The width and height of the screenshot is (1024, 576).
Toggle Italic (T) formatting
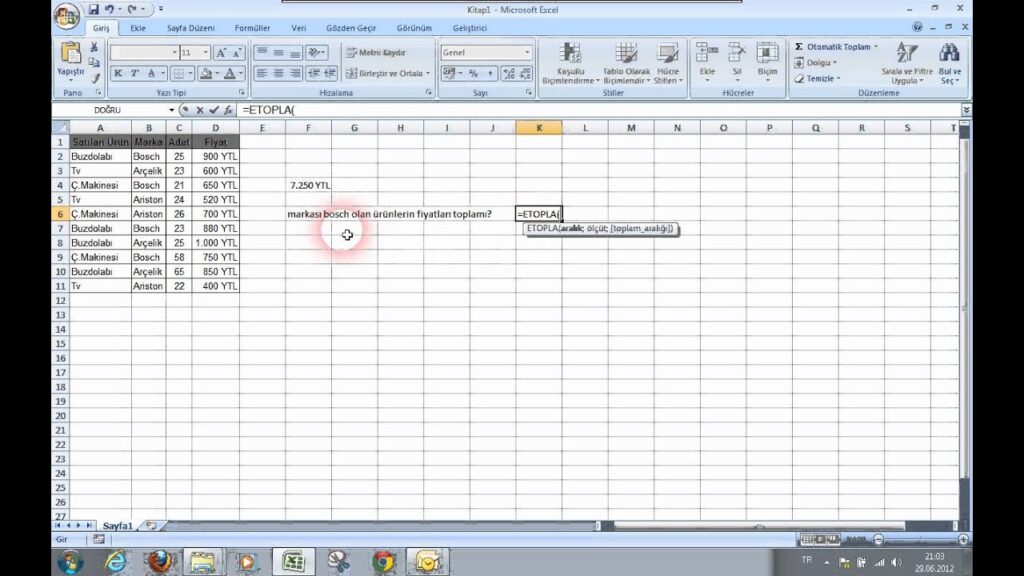click(x=135, y=73)
